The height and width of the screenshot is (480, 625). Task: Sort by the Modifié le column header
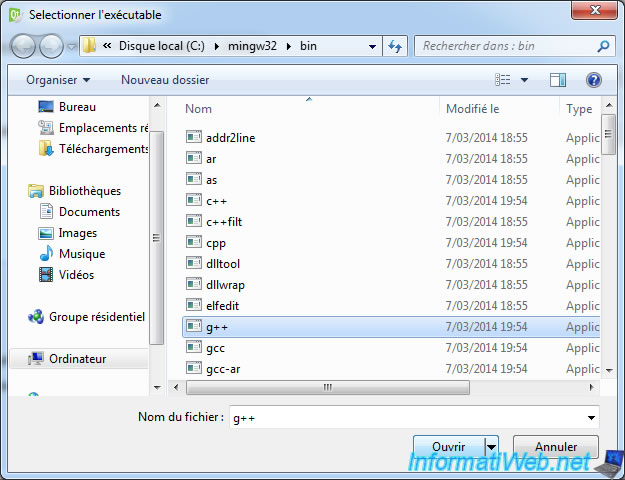472,109
